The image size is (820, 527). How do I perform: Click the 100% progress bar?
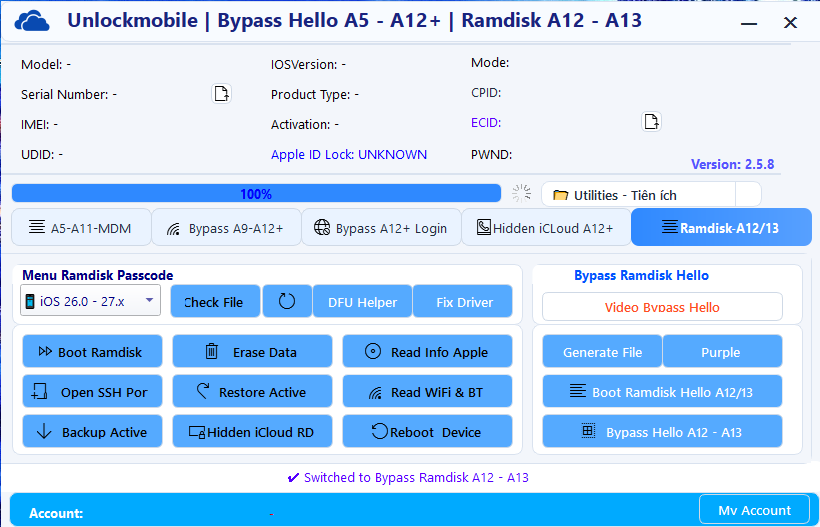256,193
